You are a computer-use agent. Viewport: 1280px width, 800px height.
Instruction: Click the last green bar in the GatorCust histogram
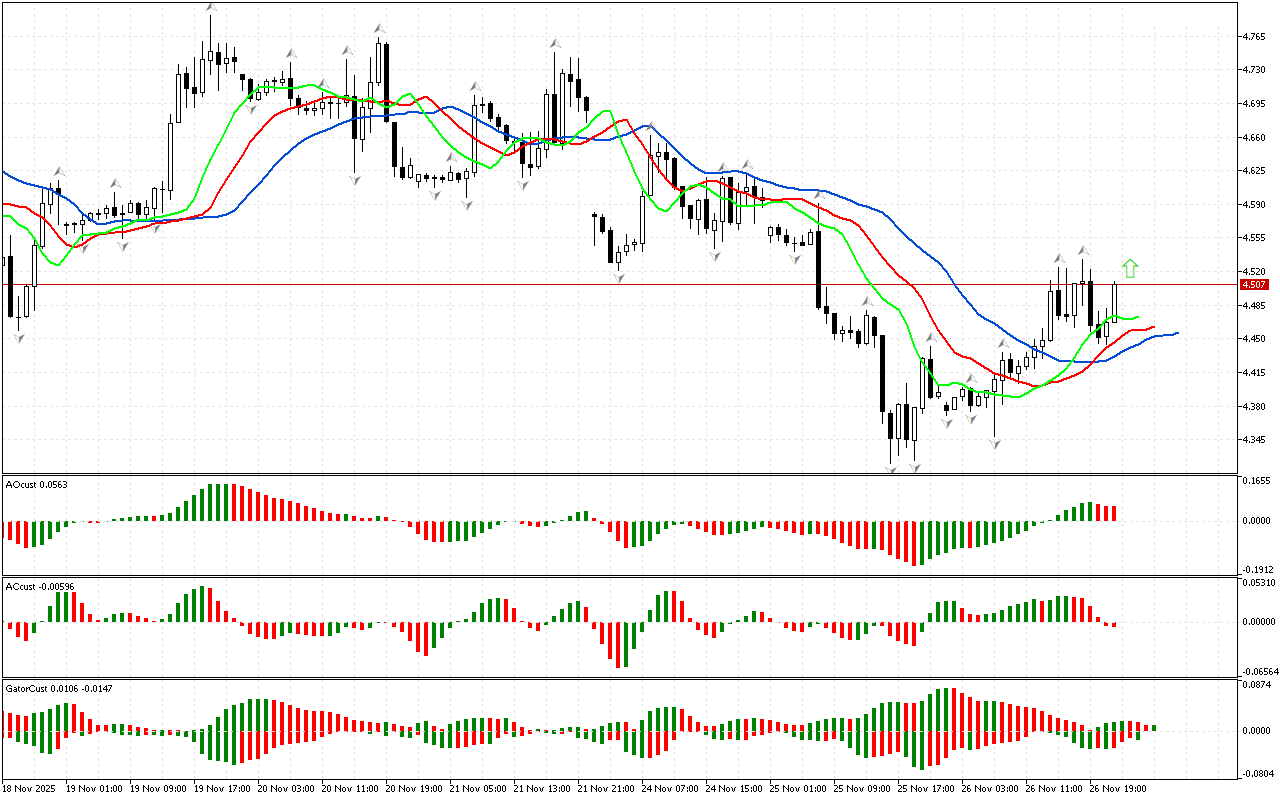coord(1153,727)
